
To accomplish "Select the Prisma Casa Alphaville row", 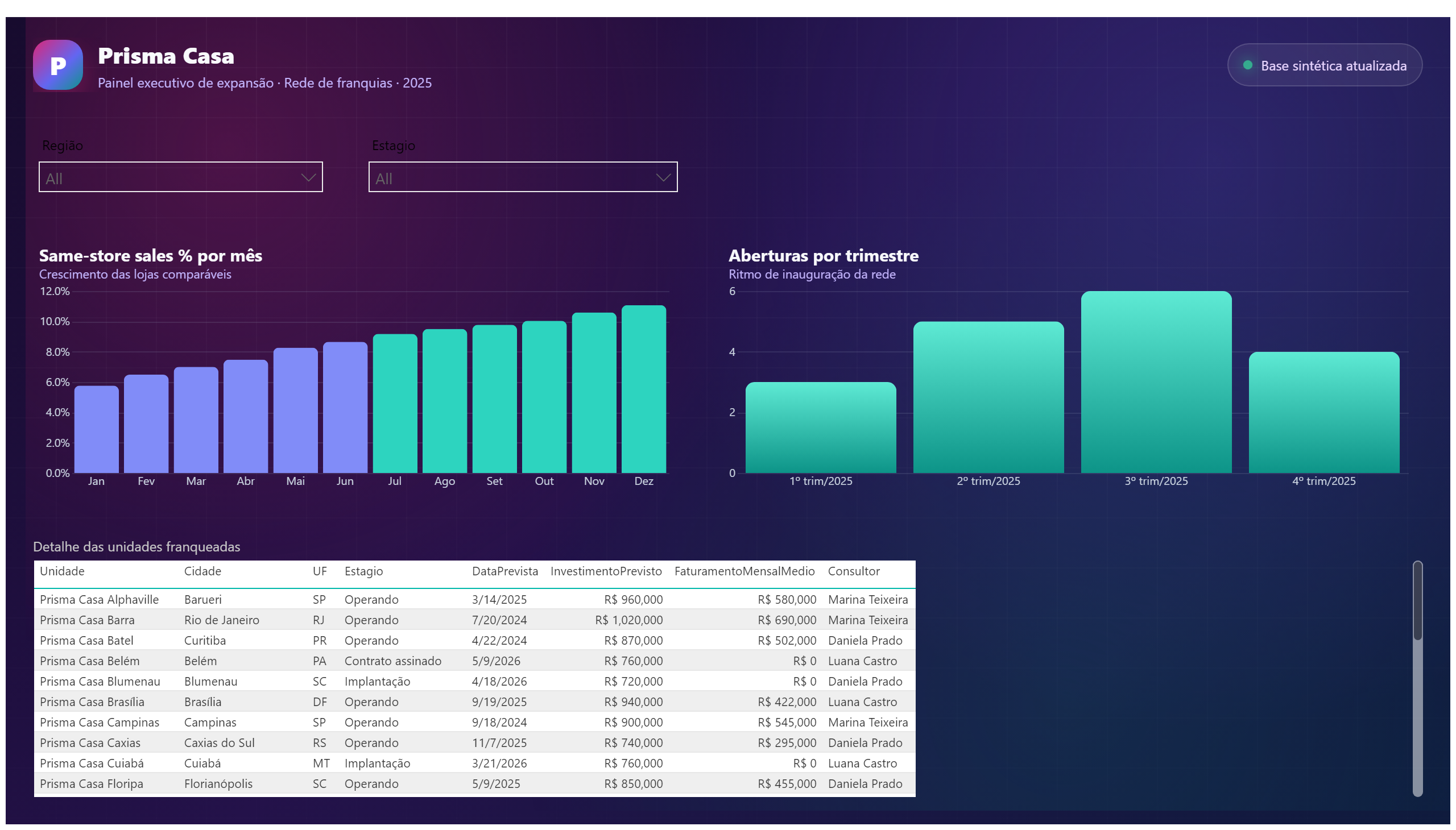I will [474, 600].
